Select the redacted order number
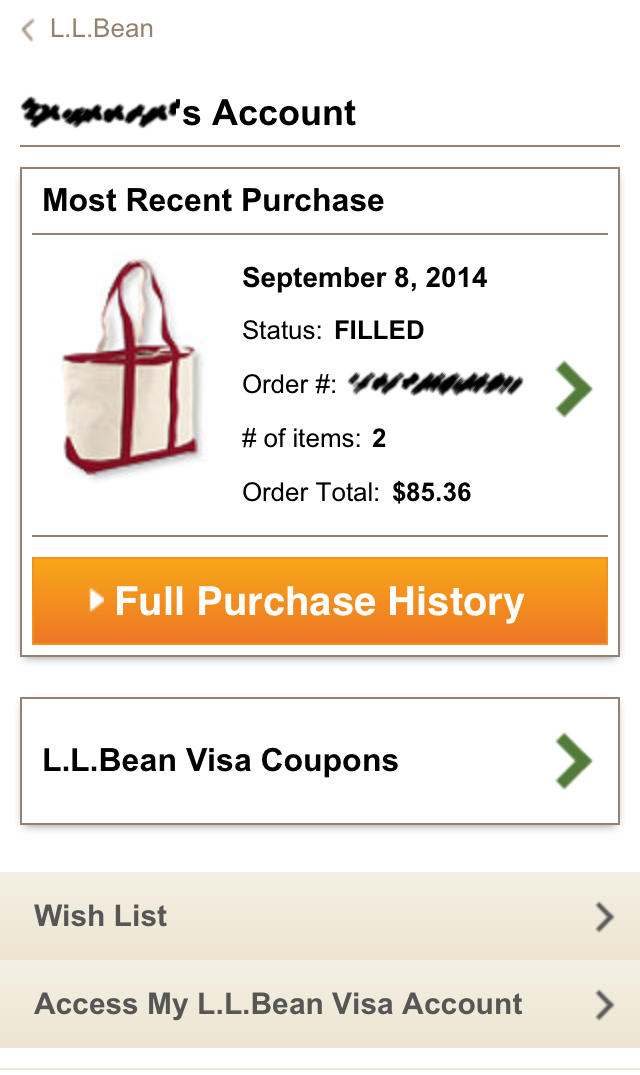The image size is (640, 1075). (435, 384)
